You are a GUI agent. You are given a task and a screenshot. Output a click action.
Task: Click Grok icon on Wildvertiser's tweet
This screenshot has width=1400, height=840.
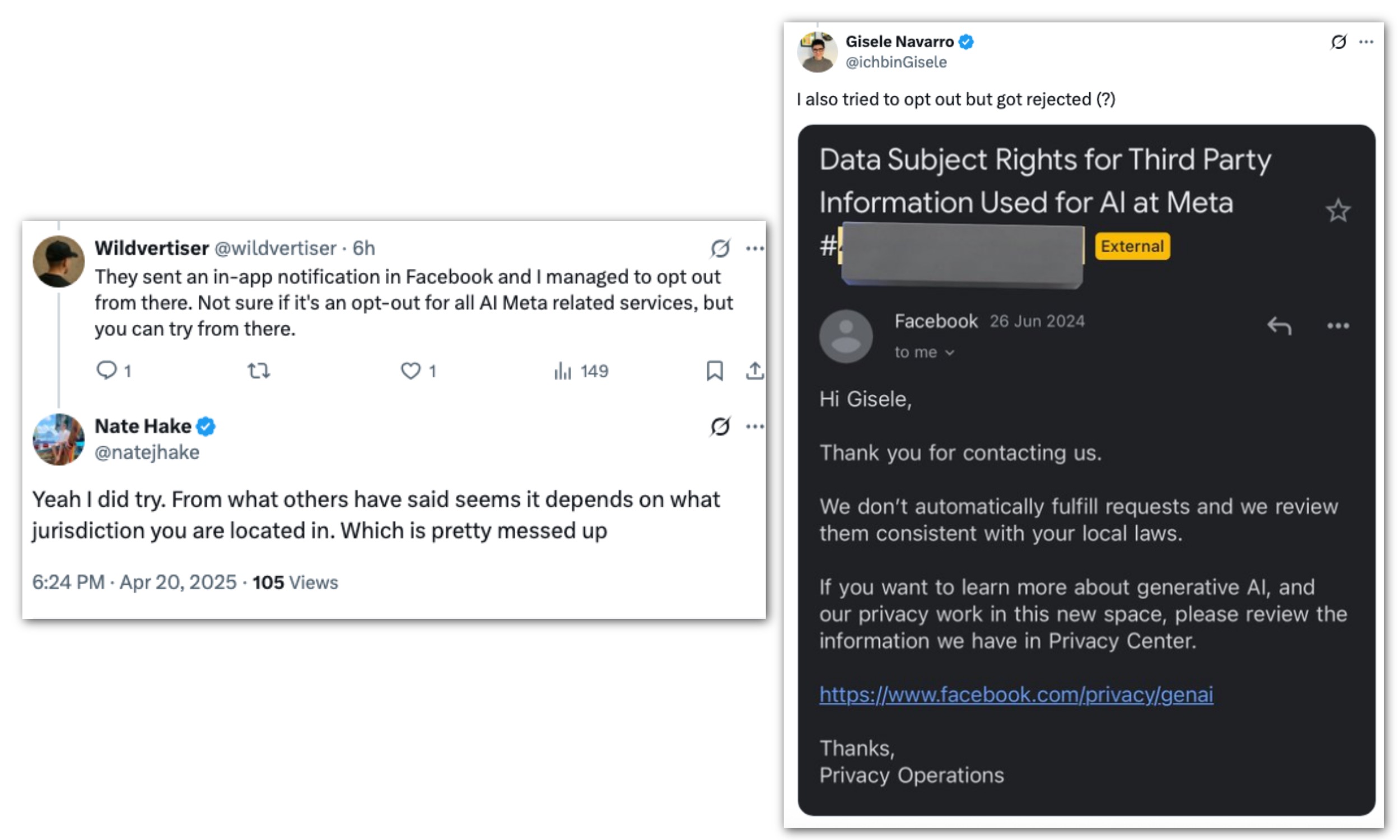(720, 248)
